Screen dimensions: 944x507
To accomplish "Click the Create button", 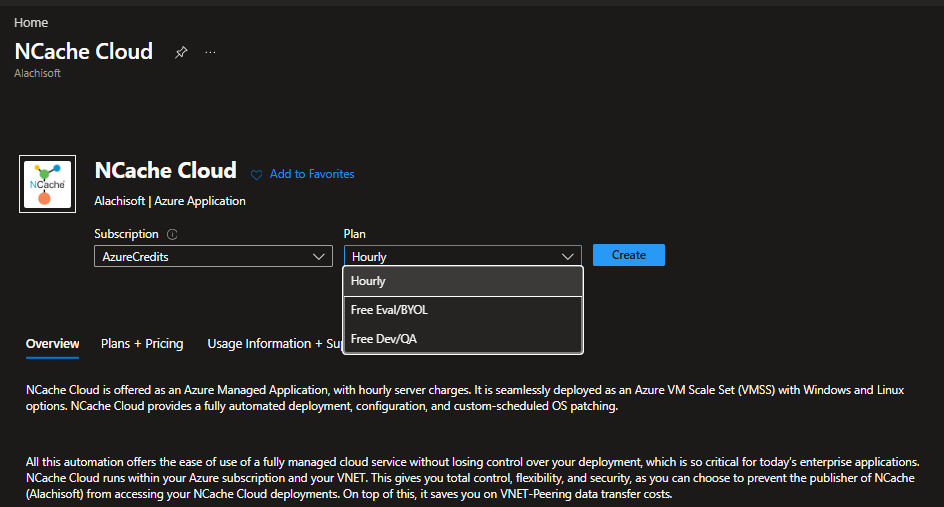I will click(x=629, y=255).
